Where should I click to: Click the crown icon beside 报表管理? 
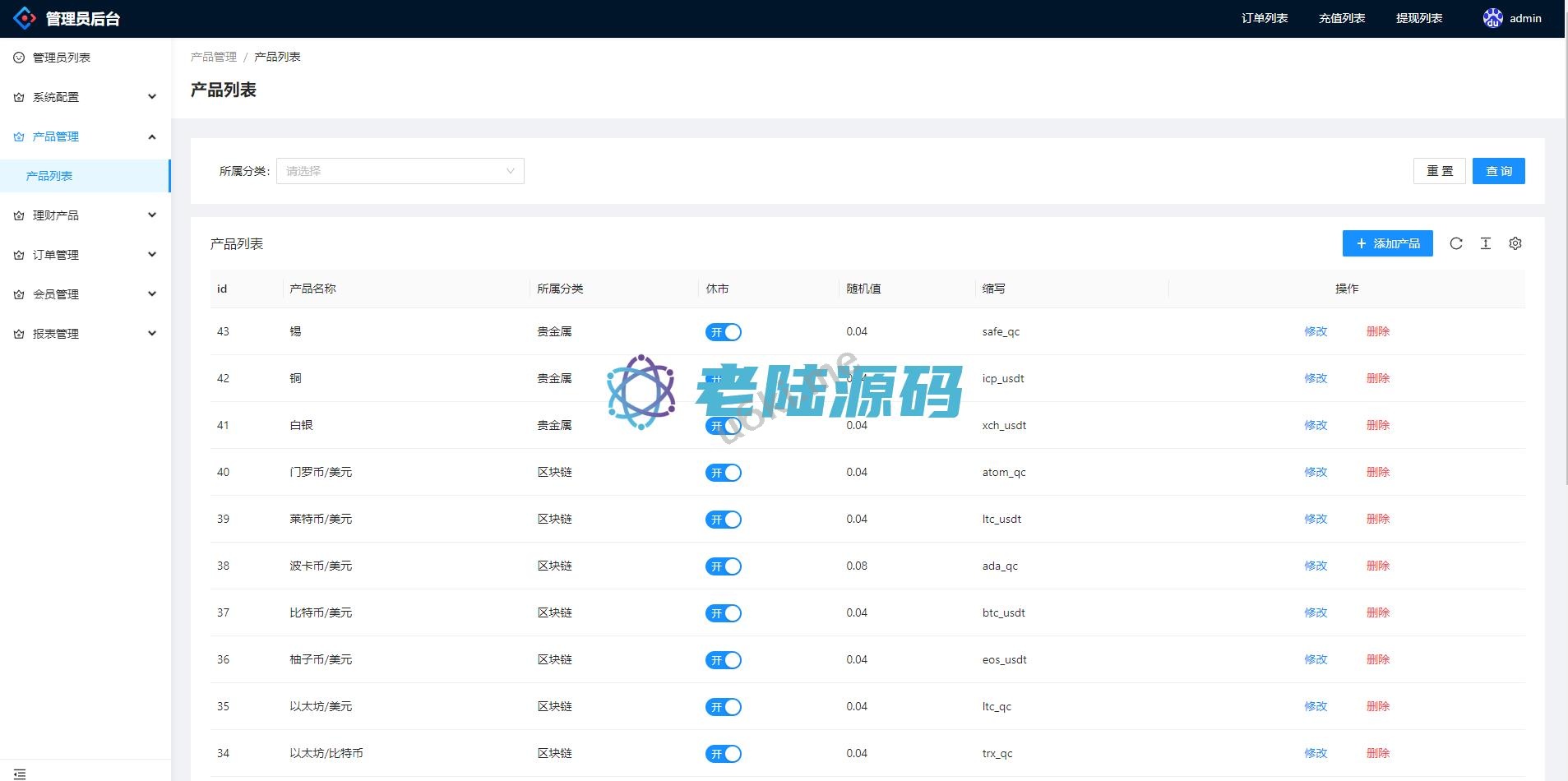pos(19,334)
